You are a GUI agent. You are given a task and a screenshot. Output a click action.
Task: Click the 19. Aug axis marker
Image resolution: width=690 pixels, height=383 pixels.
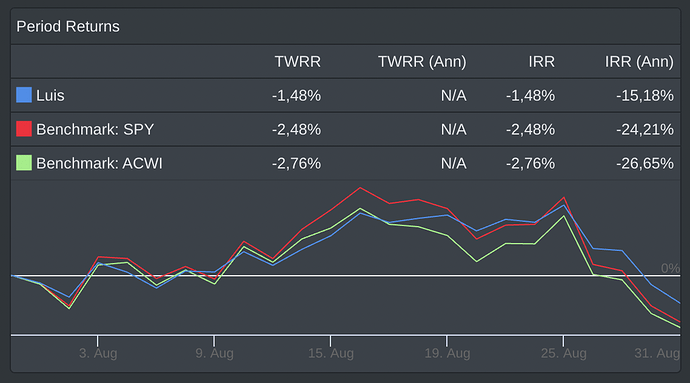pos(447,353)
